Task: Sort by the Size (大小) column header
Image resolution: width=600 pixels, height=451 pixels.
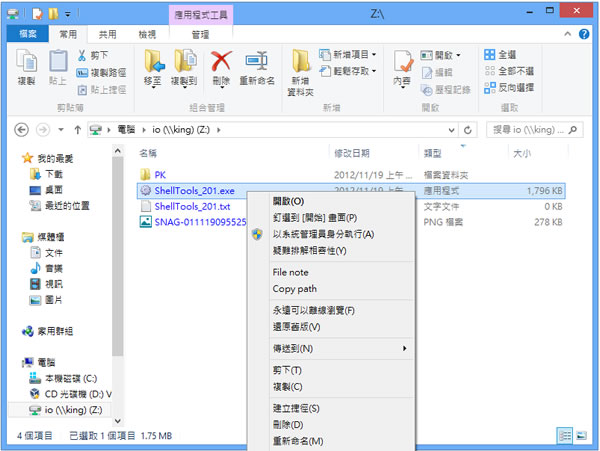Action: (x=522, y=153)
